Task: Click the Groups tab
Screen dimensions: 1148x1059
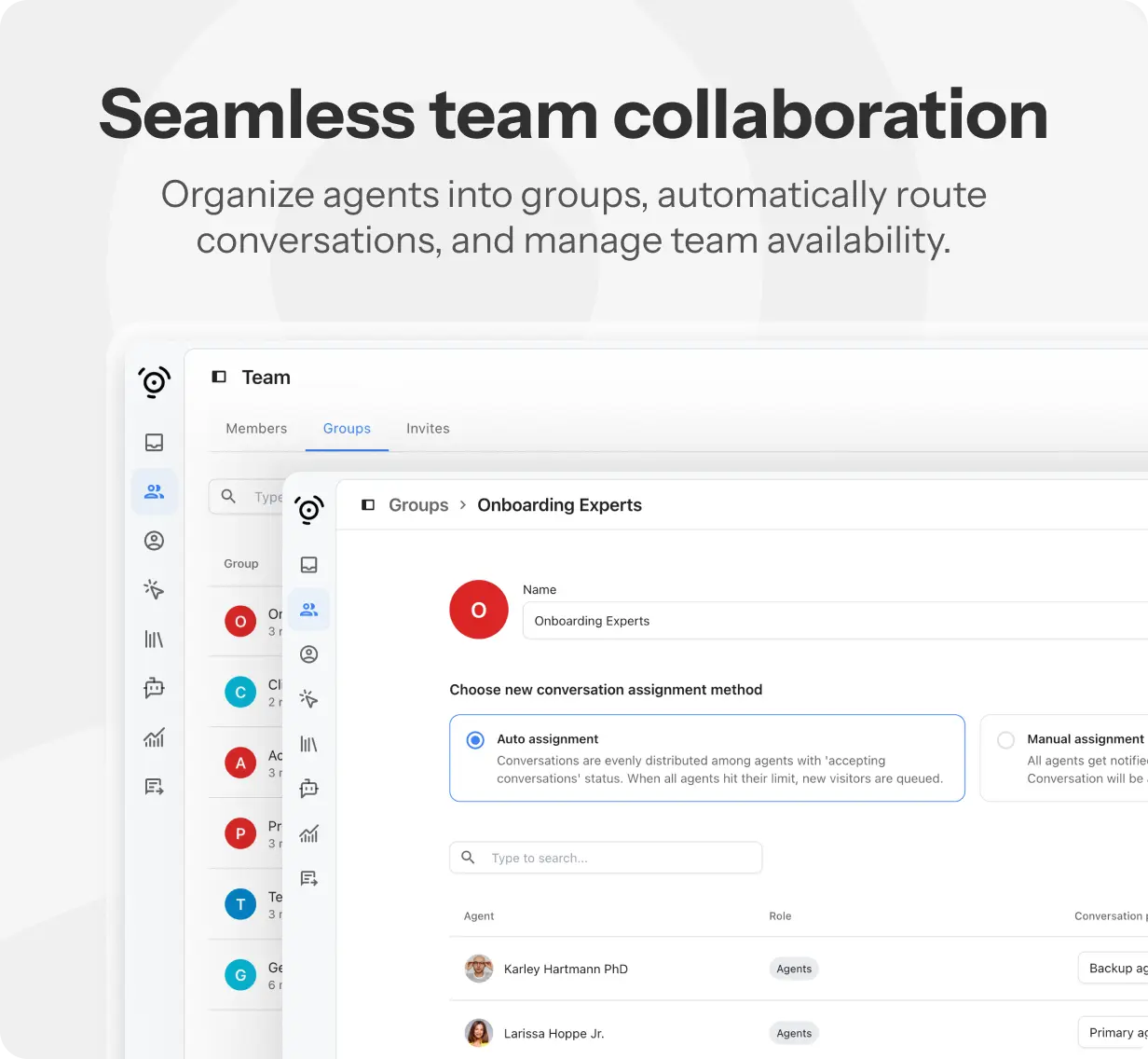Action: point(347,429)
